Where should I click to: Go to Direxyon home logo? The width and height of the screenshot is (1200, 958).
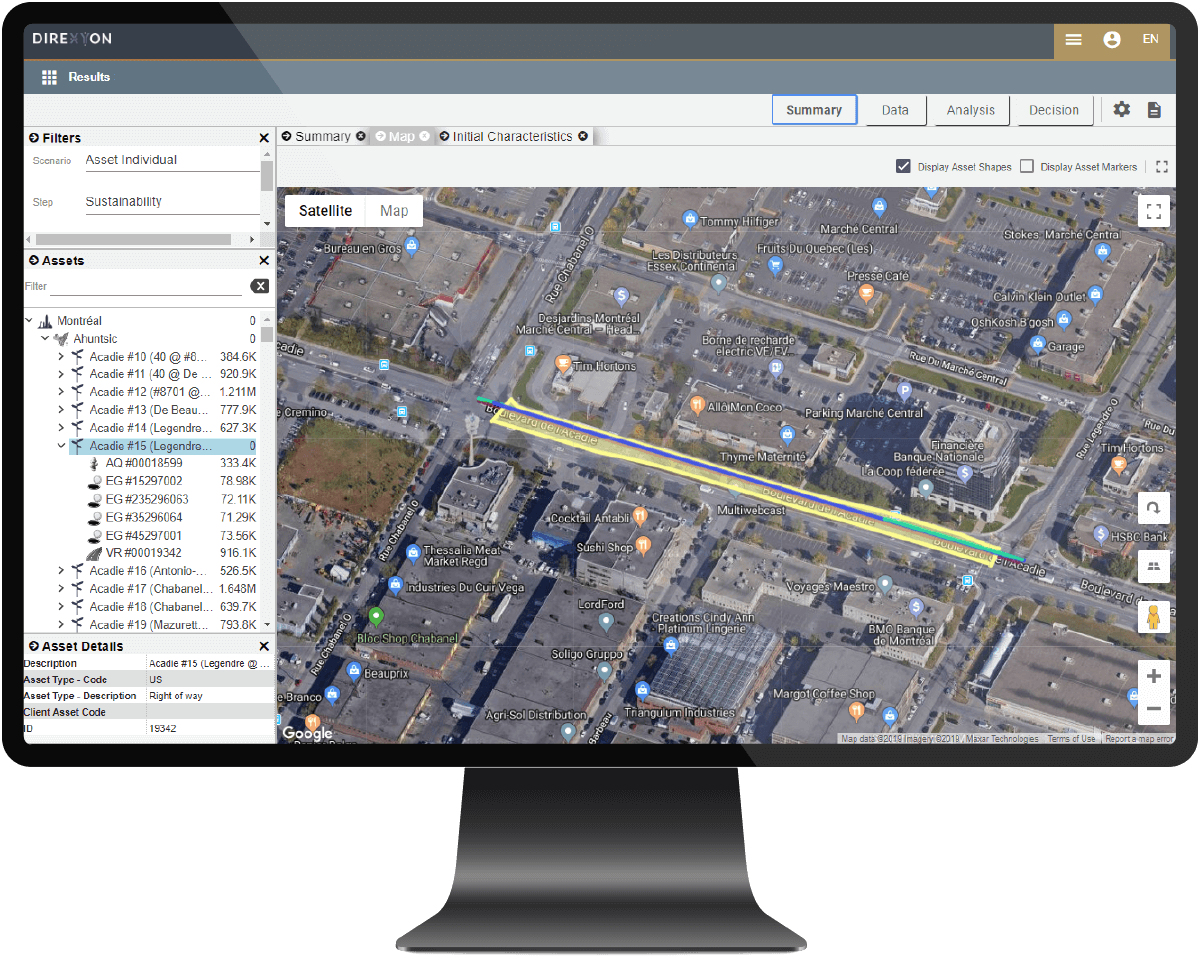click(72, 38)
